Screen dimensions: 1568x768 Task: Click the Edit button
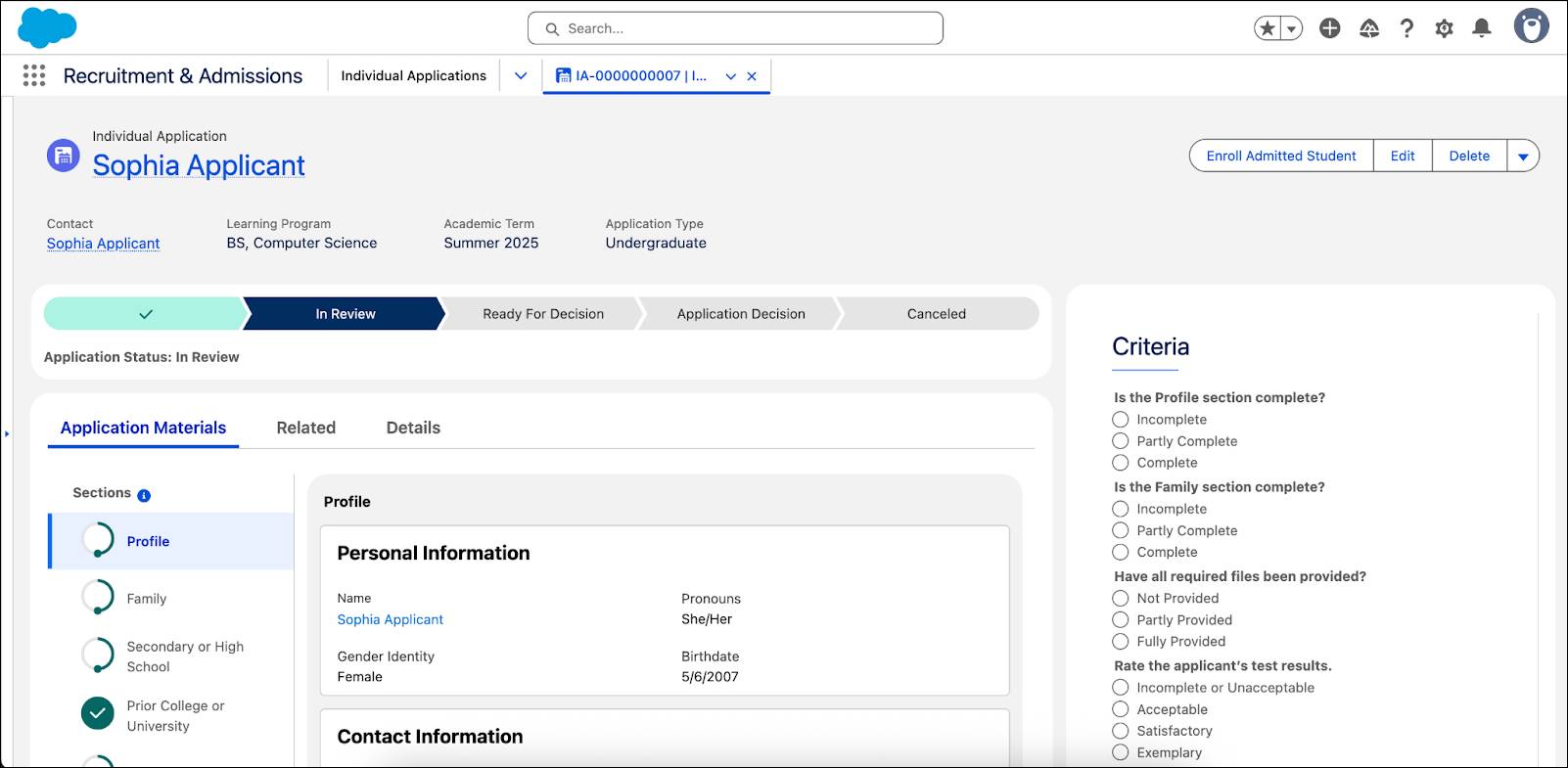[x=1403, y=156]
